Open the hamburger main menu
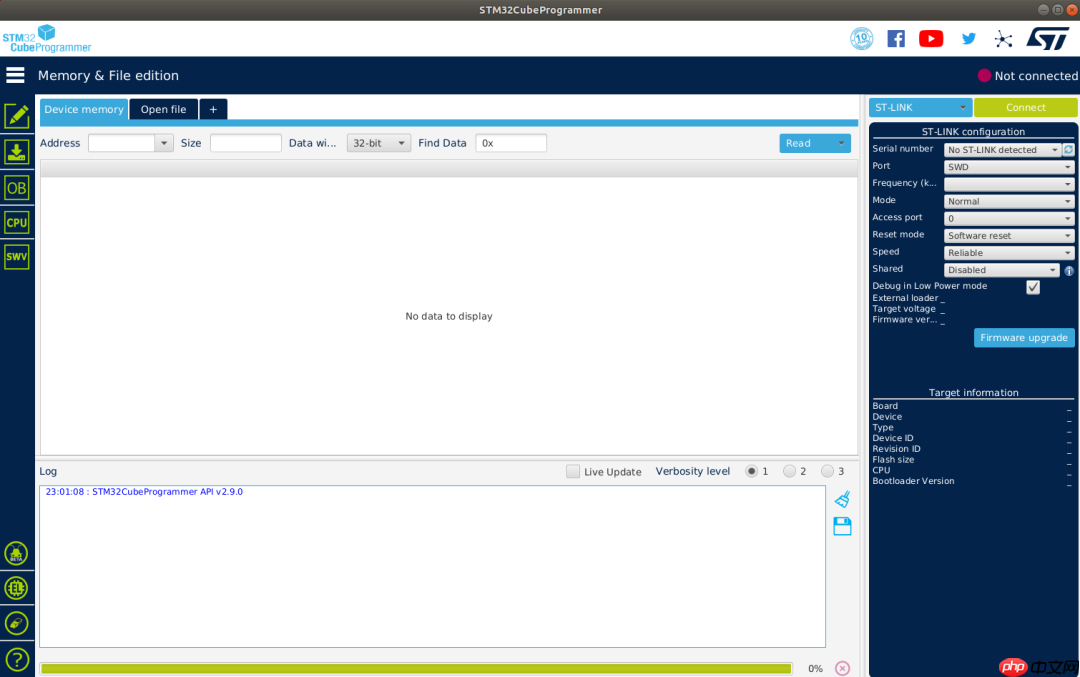Screen dimensions: 1080x677 tap(15, 75)
